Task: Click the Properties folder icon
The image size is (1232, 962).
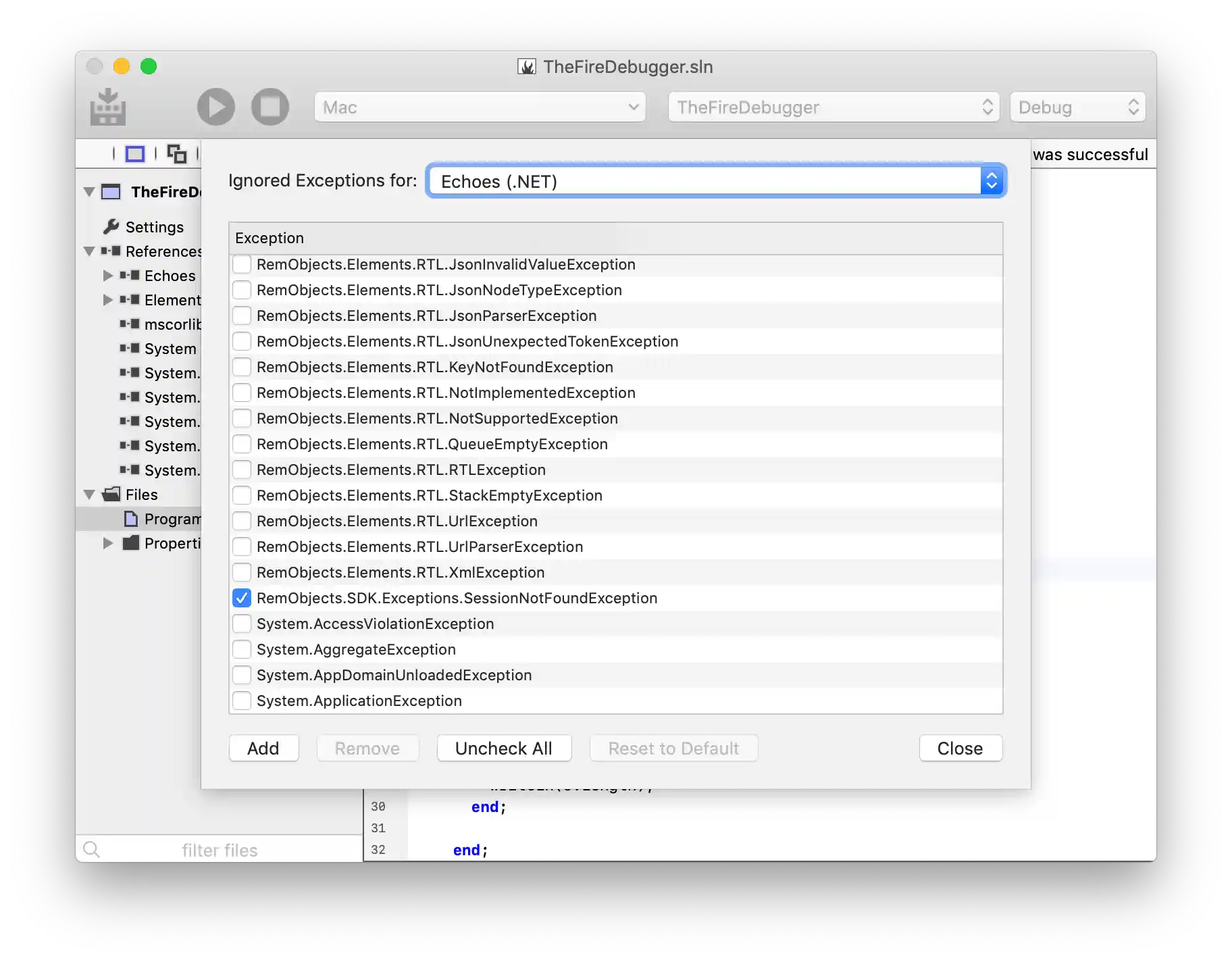Action: coord(130,542)
